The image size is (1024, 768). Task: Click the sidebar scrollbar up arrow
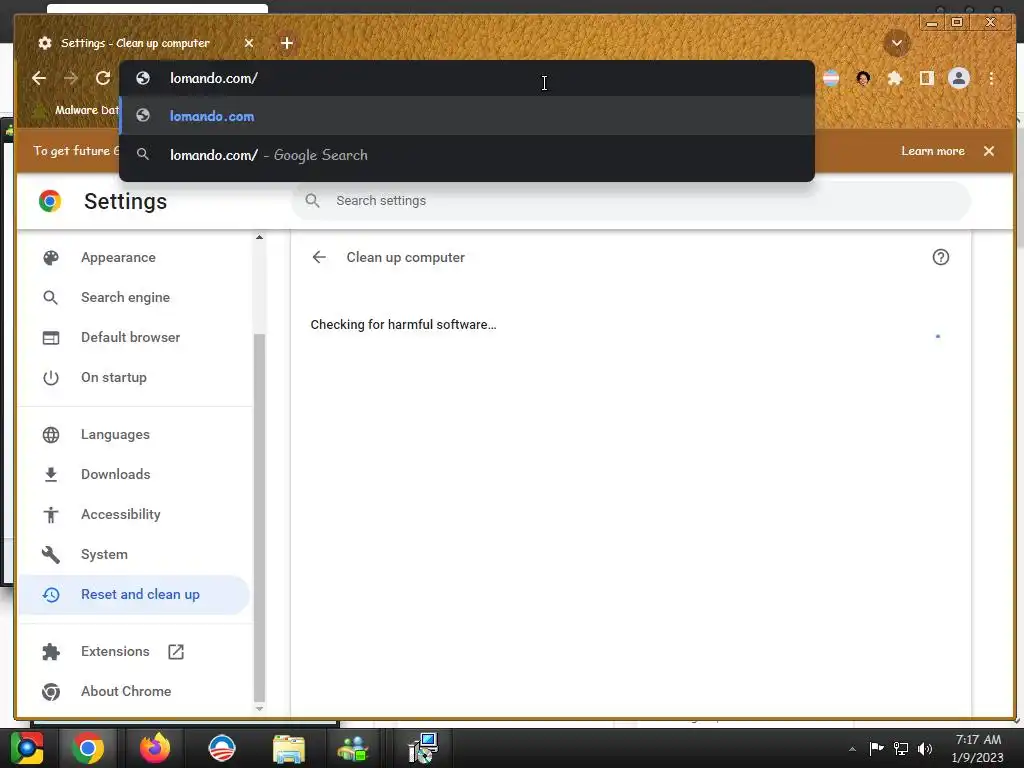click(259, 238)
